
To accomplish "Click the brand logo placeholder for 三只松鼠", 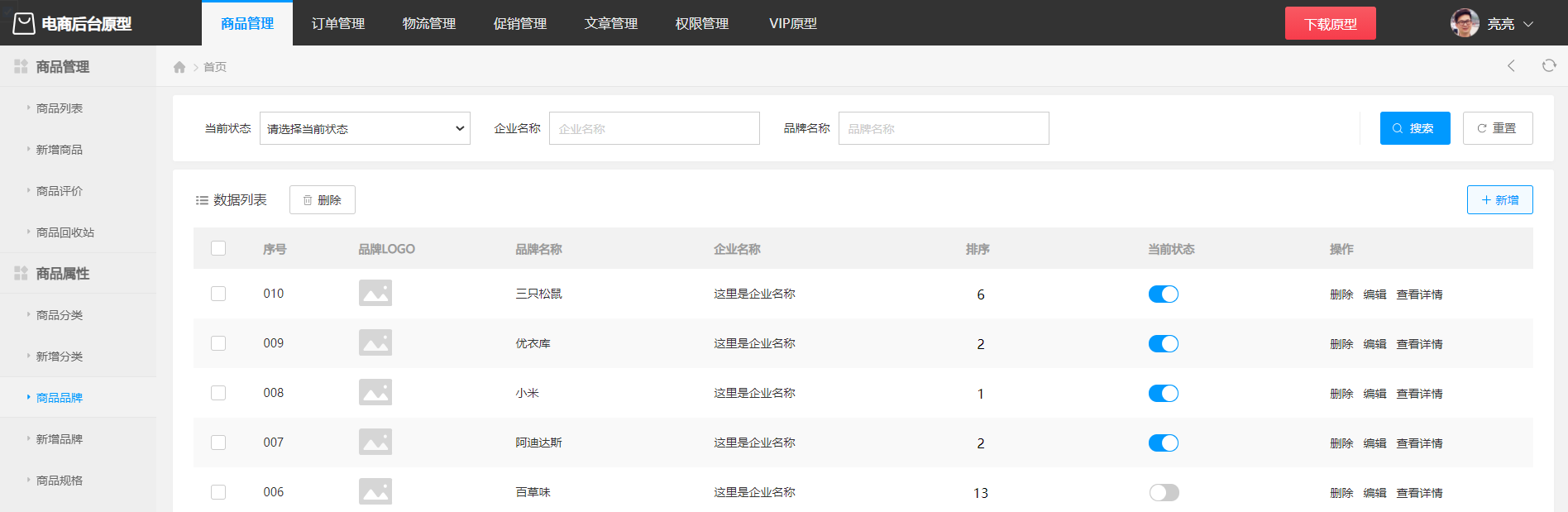I will (x=375, y=294).
